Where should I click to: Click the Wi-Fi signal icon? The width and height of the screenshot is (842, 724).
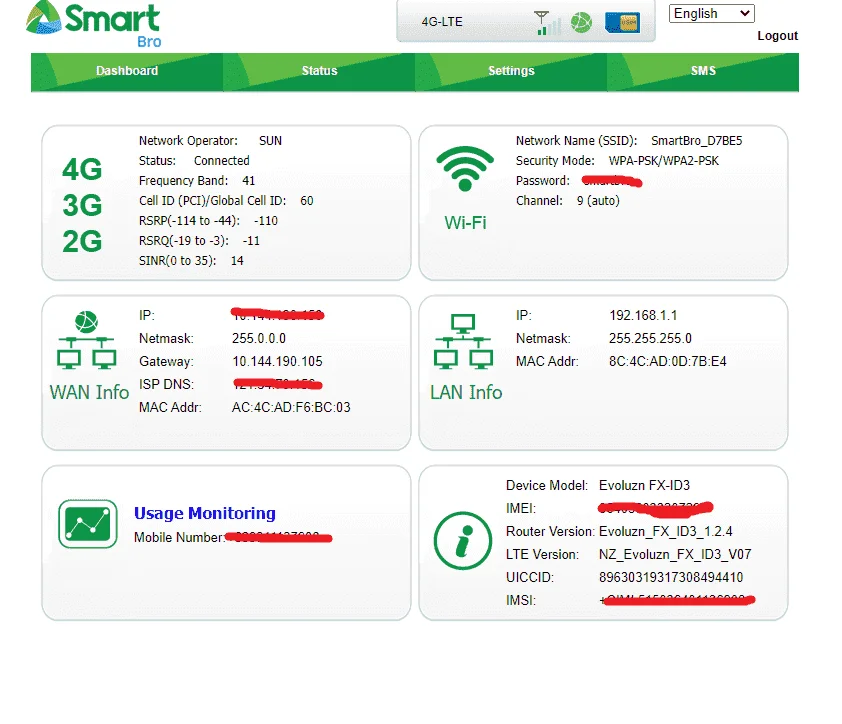(465, 169)
